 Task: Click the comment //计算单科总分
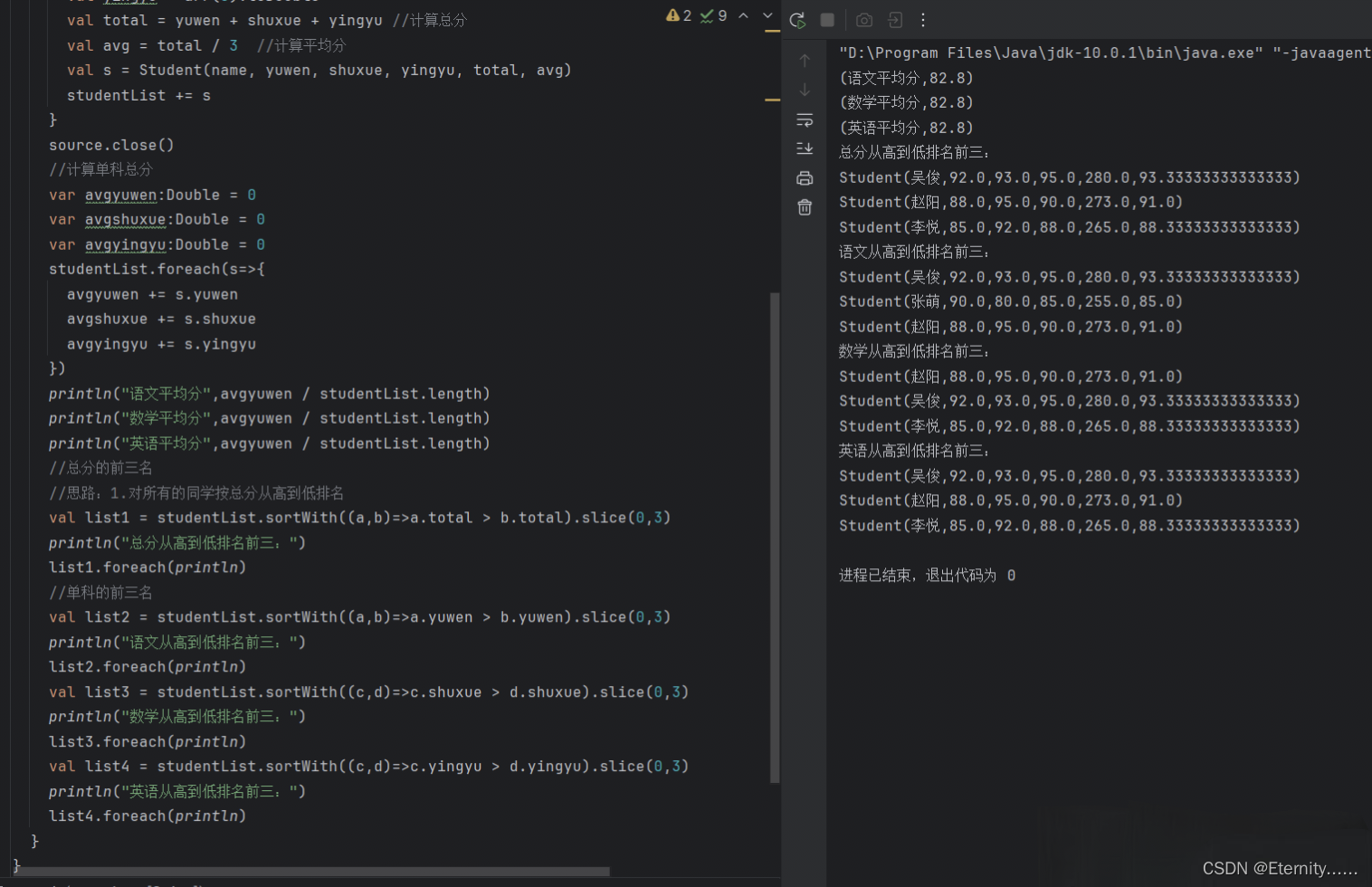100,169
